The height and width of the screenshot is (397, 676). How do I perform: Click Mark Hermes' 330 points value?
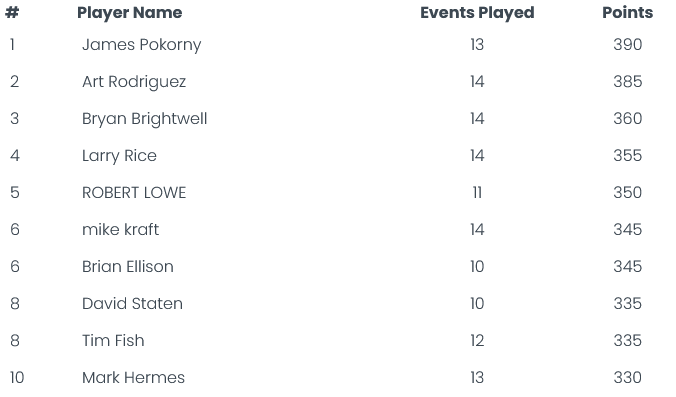coord(628,378)
